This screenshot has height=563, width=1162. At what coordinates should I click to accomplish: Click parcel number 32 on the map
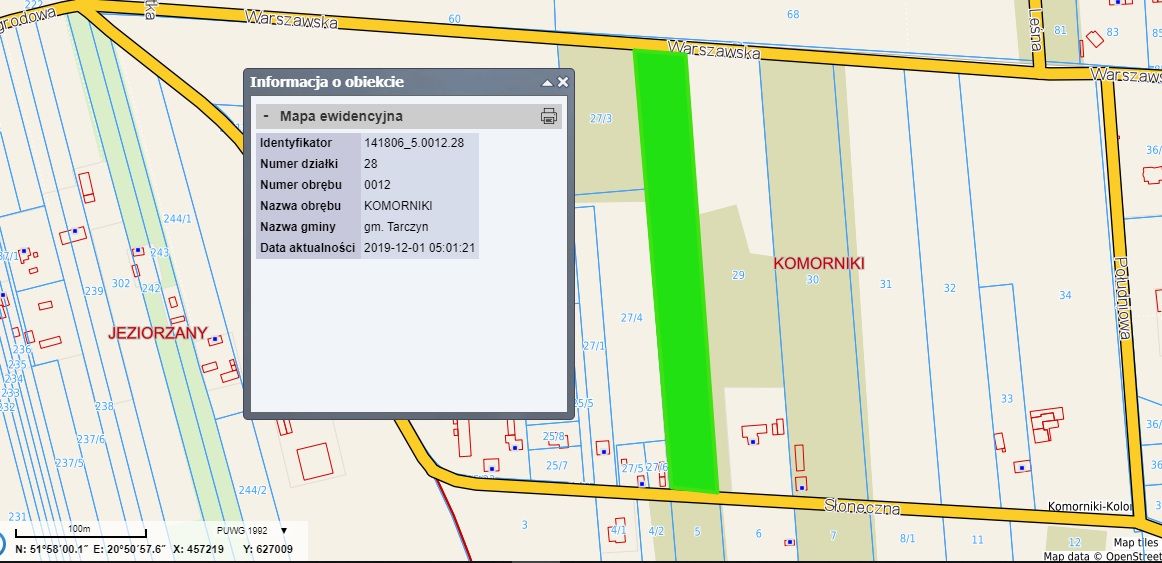click(949, 288)
